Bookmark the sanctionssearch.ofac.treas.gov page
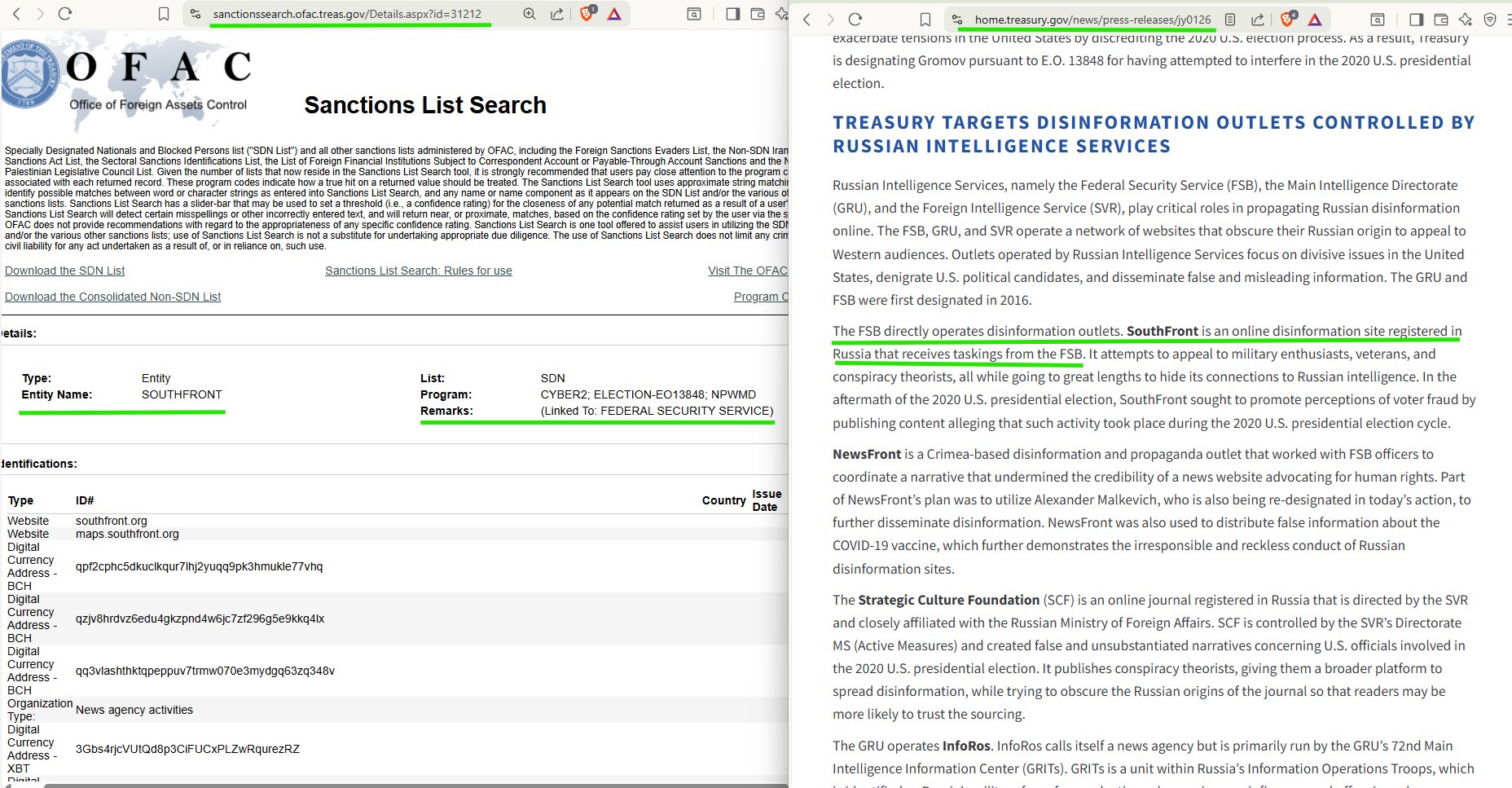This screenshot has width=1512, height=788. pos(164,14)
